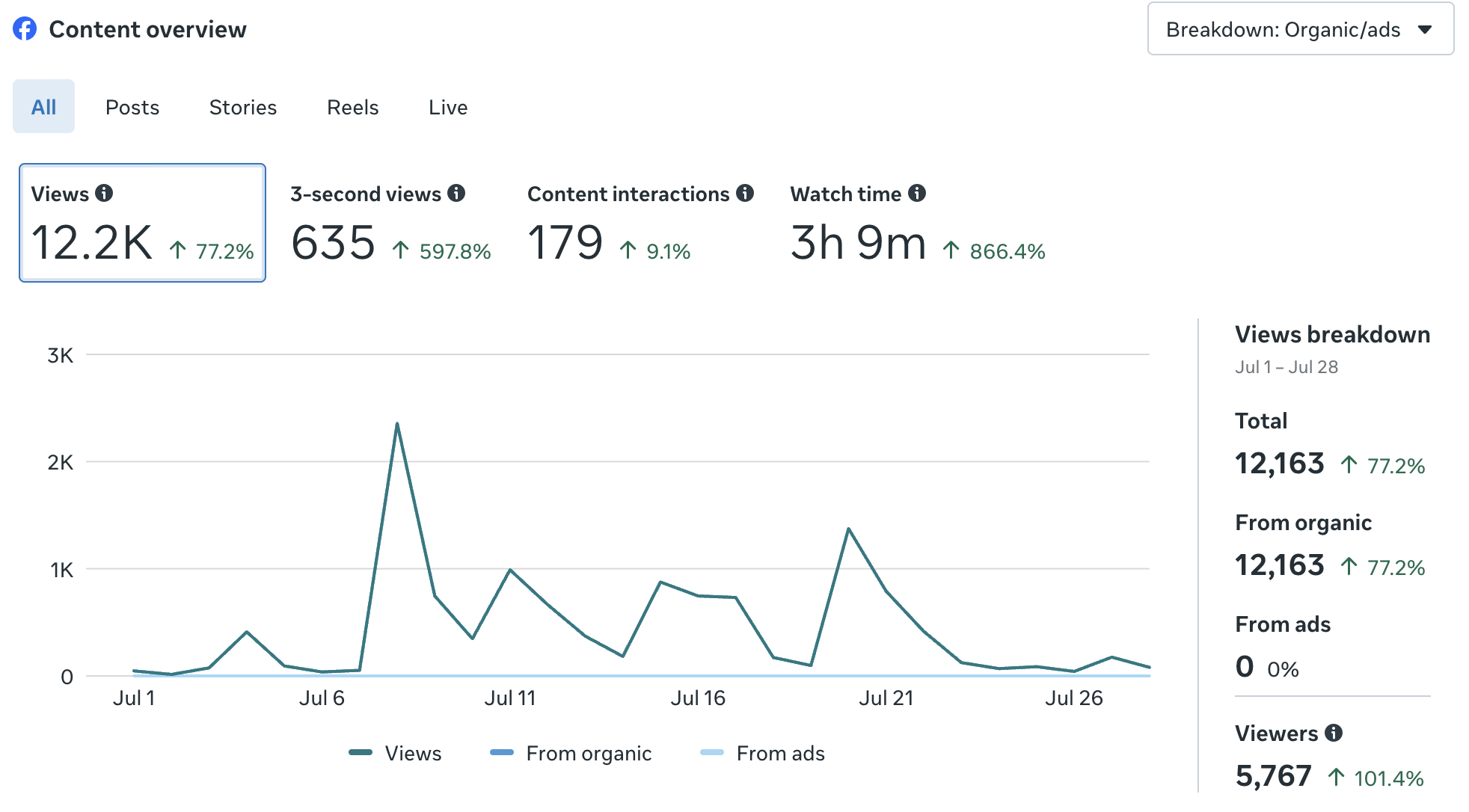Image resolution: width=1469 pixels, height=812 pixels.
Task: Click the chart peak near Jul 8
Action: [397, 424]
